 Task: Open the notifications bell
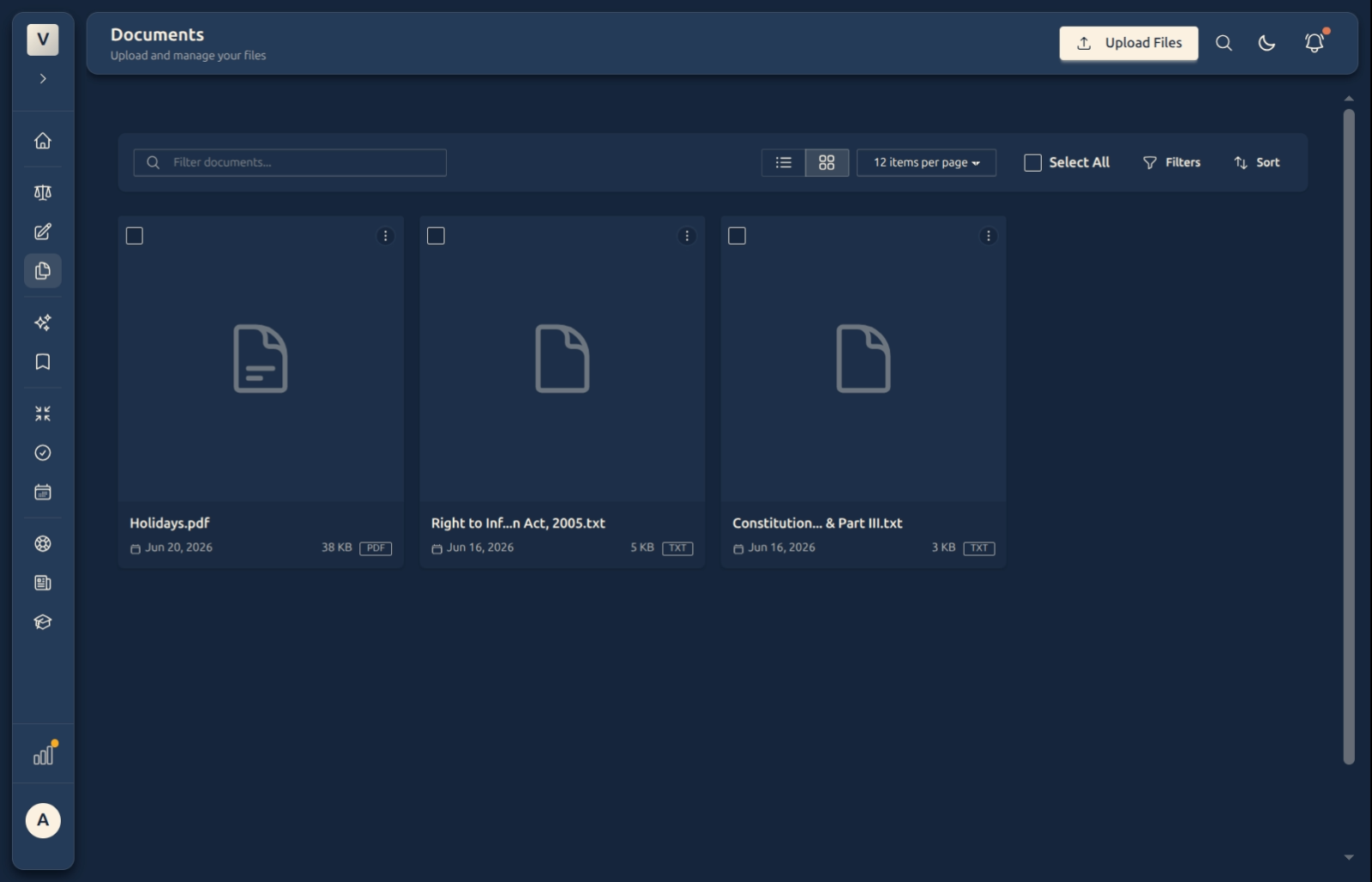click(x=1314, y=43)
